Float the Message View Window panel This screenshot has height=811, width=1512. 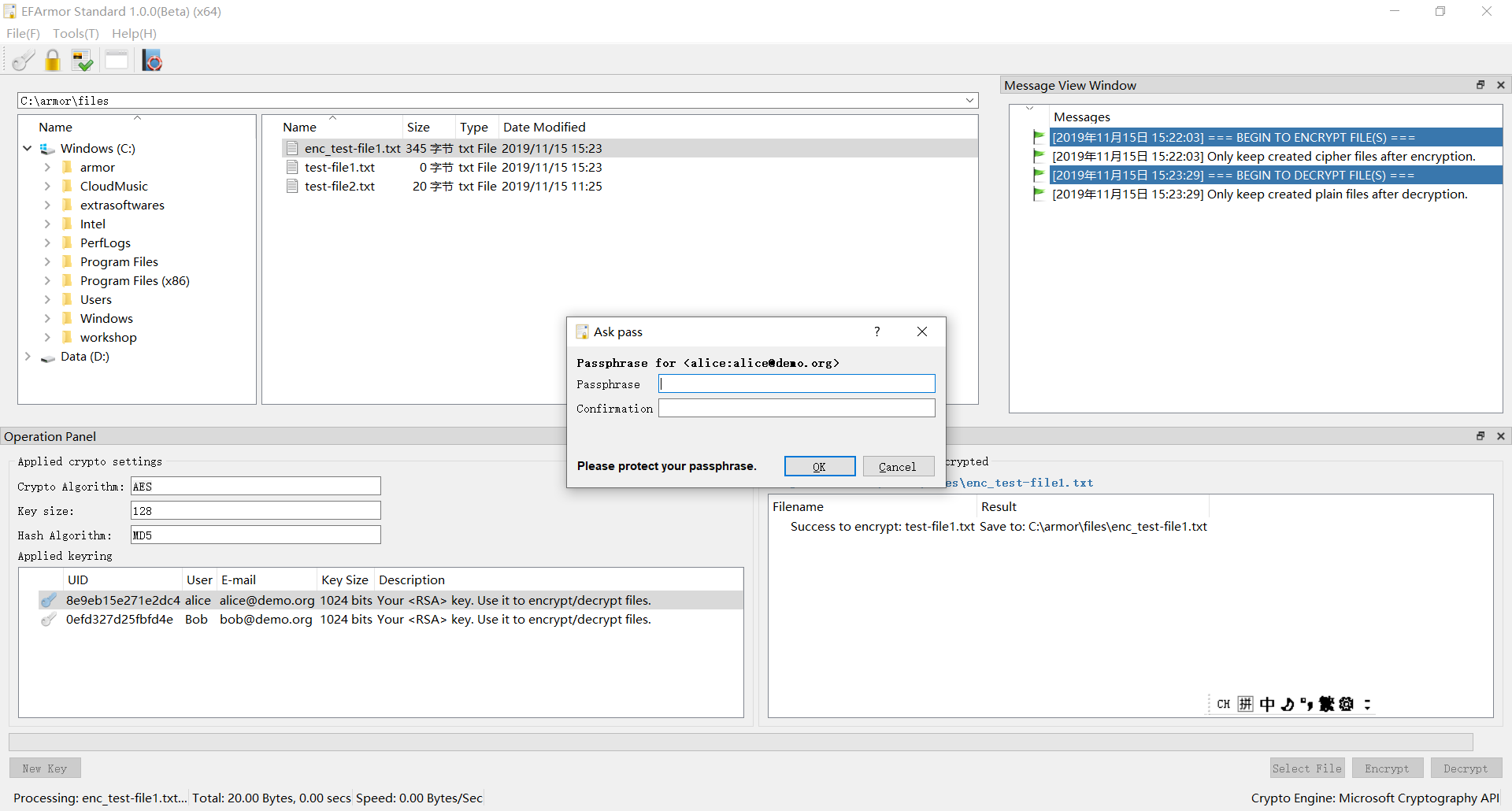click(x=1480, y=85)
